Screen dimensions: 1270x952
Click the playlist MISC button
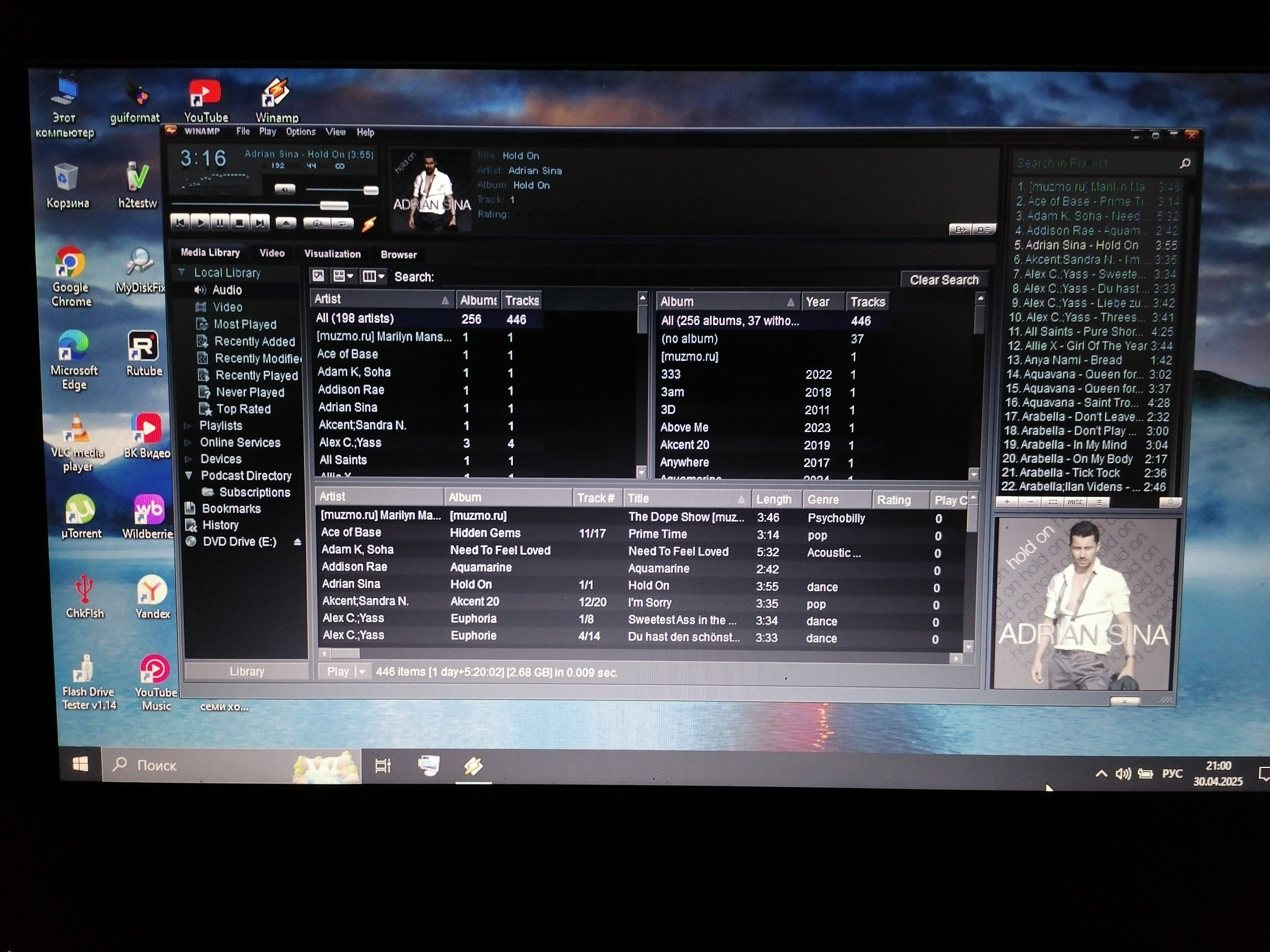tap(1075, 502)
